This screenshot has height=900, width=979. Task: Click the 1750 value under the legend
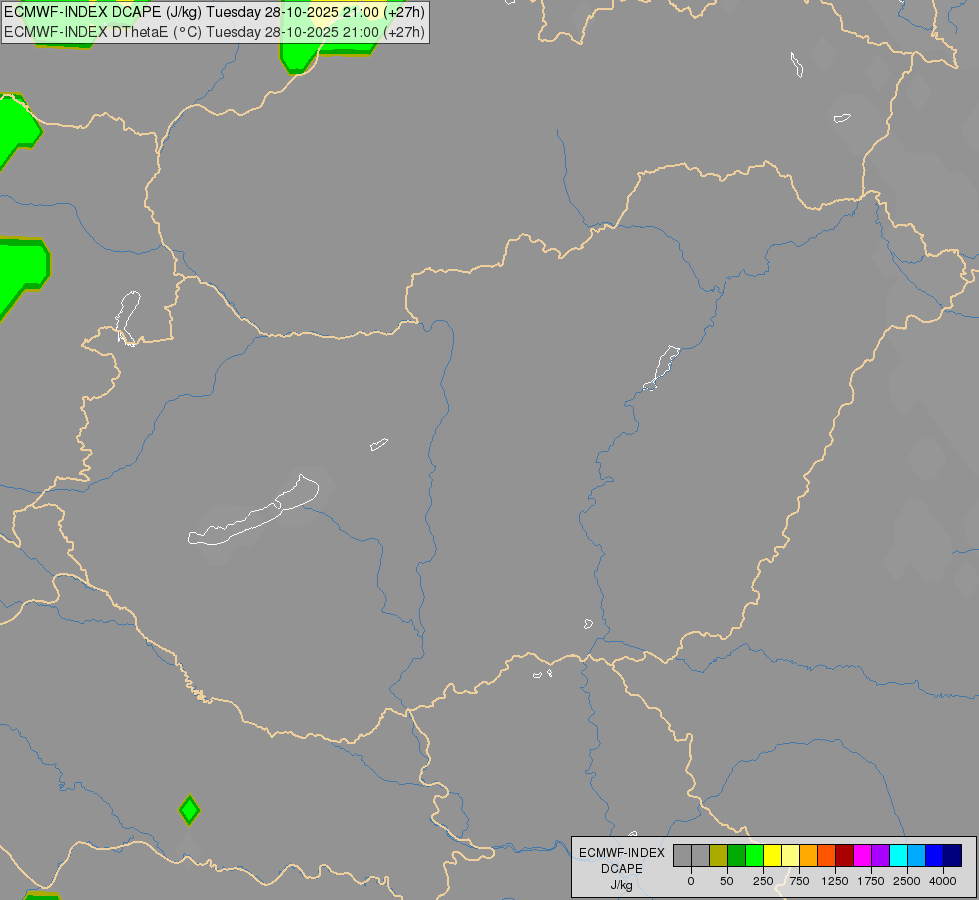871,881
